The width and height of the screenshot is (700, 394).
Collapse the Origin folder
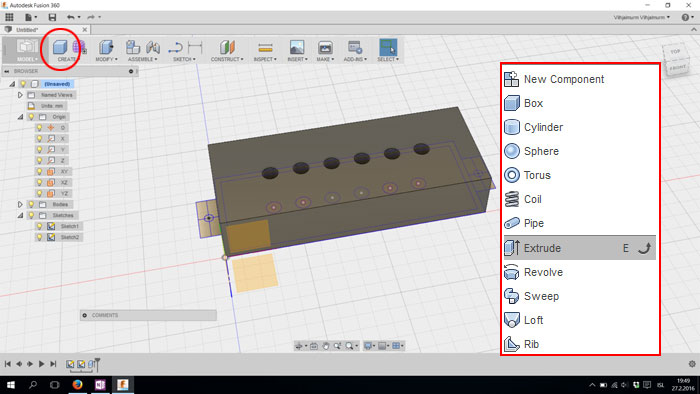tap(20, 117)
